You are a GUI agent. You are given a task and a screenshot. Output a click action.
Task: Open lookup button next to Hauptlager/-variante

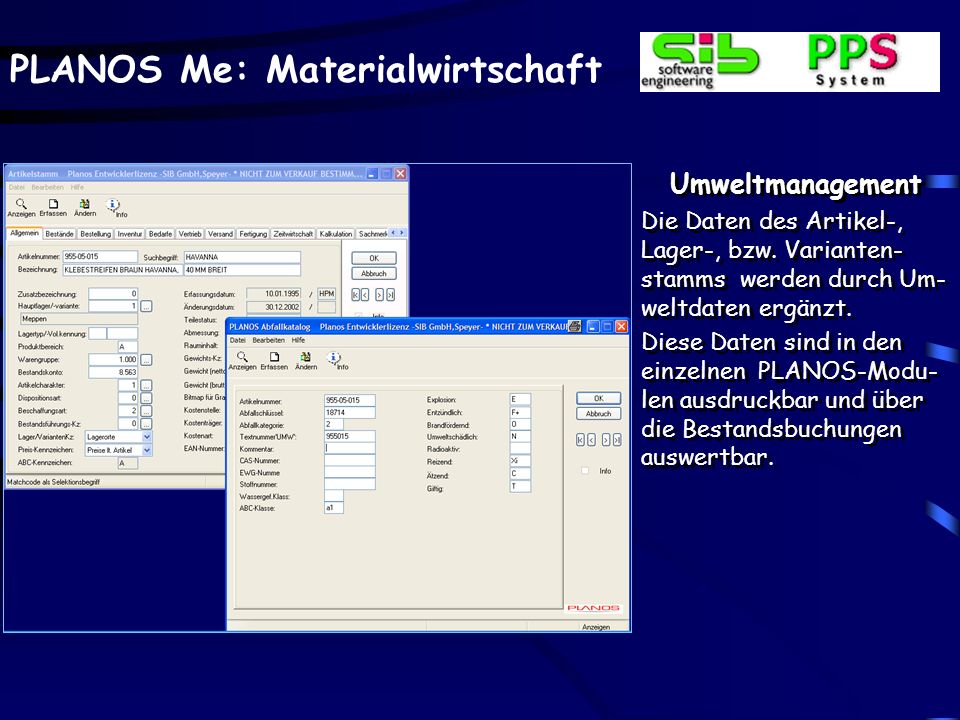click(146, 306)
